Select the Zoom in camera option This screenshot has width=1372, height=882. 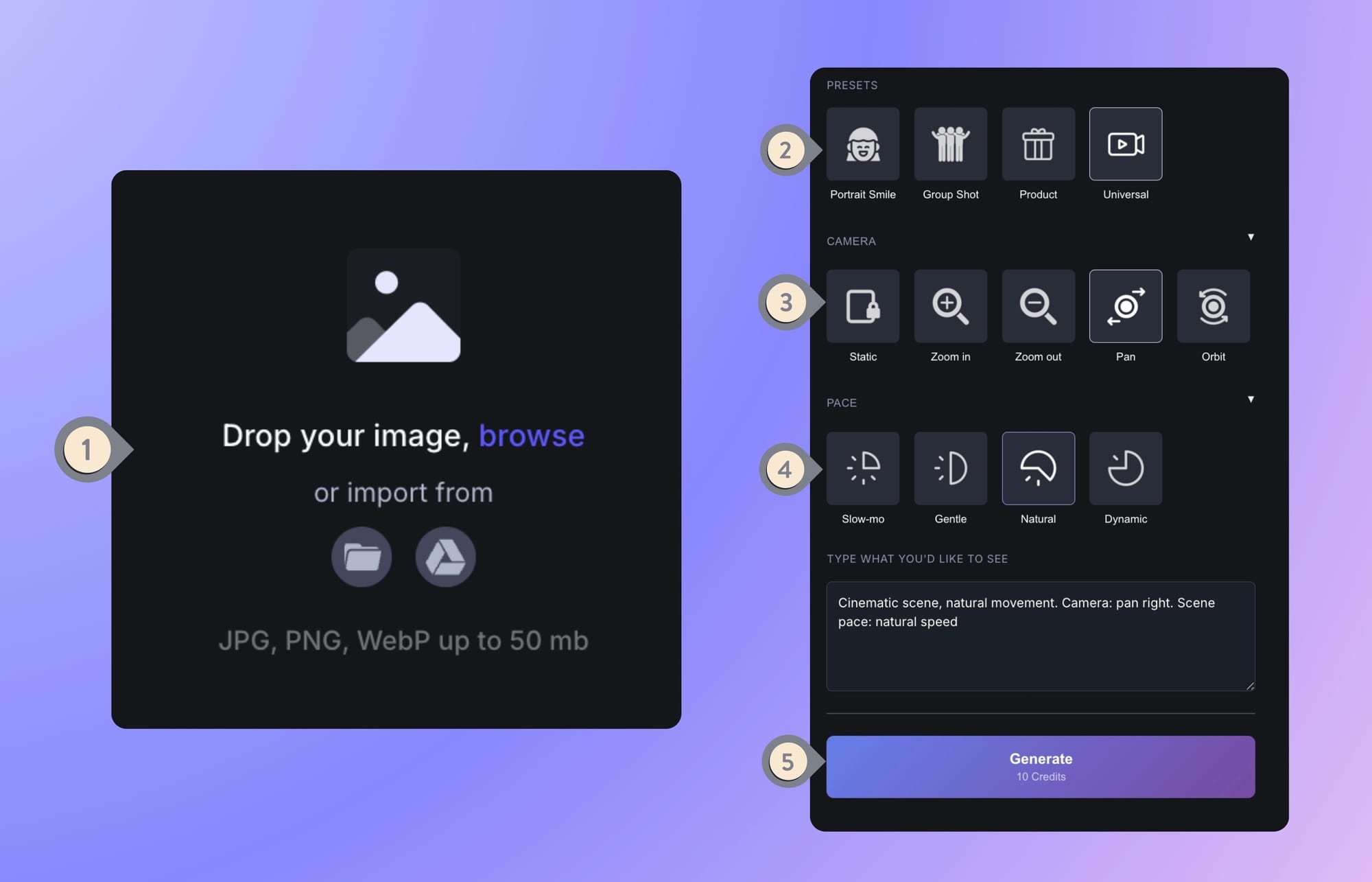[951, 306]
